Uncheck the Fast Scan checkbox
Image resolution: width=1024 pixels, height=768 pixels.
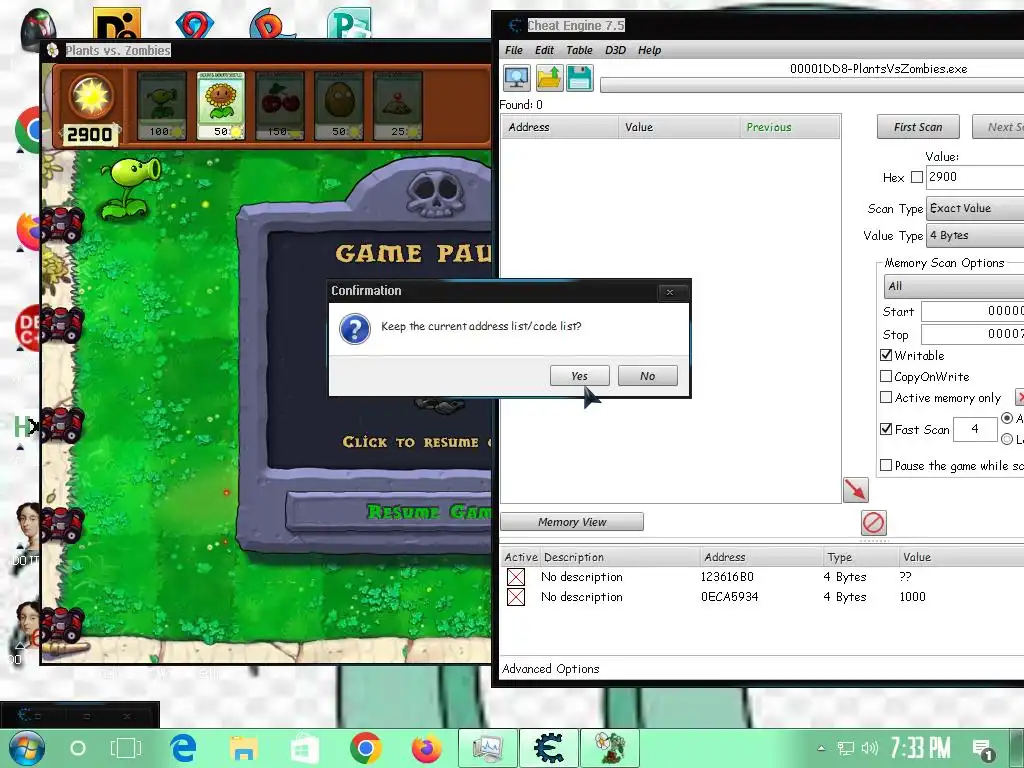pos(886,429)
